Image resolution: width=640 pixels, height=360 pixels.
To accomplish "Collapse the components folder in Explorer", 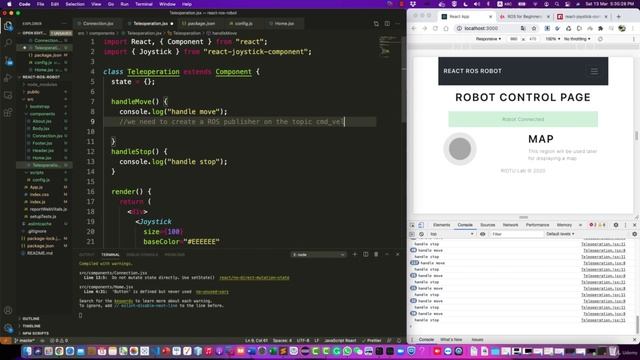I will 42,114.
